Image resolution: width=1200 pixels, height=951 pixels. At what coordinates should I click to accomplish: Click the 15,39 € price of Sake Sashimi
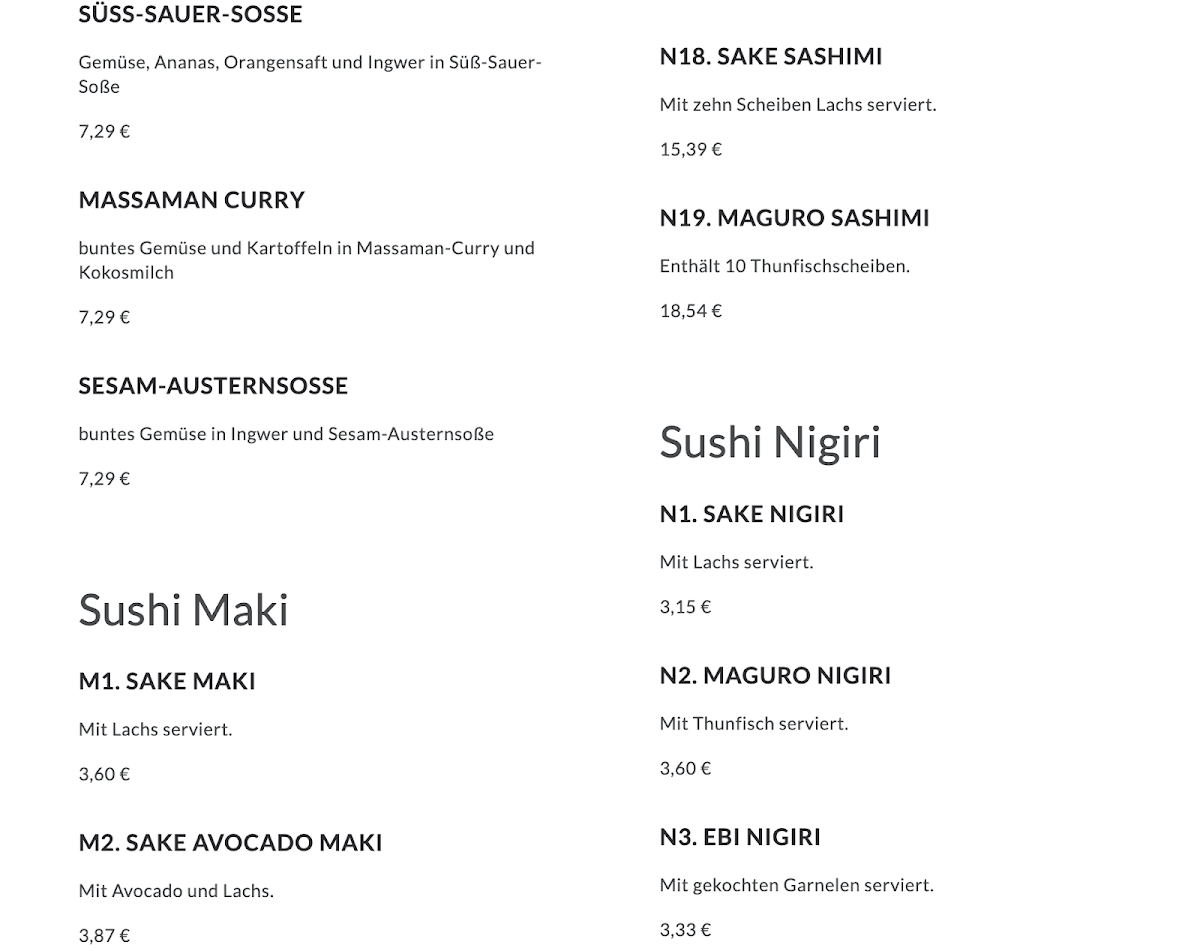(690, 149)
